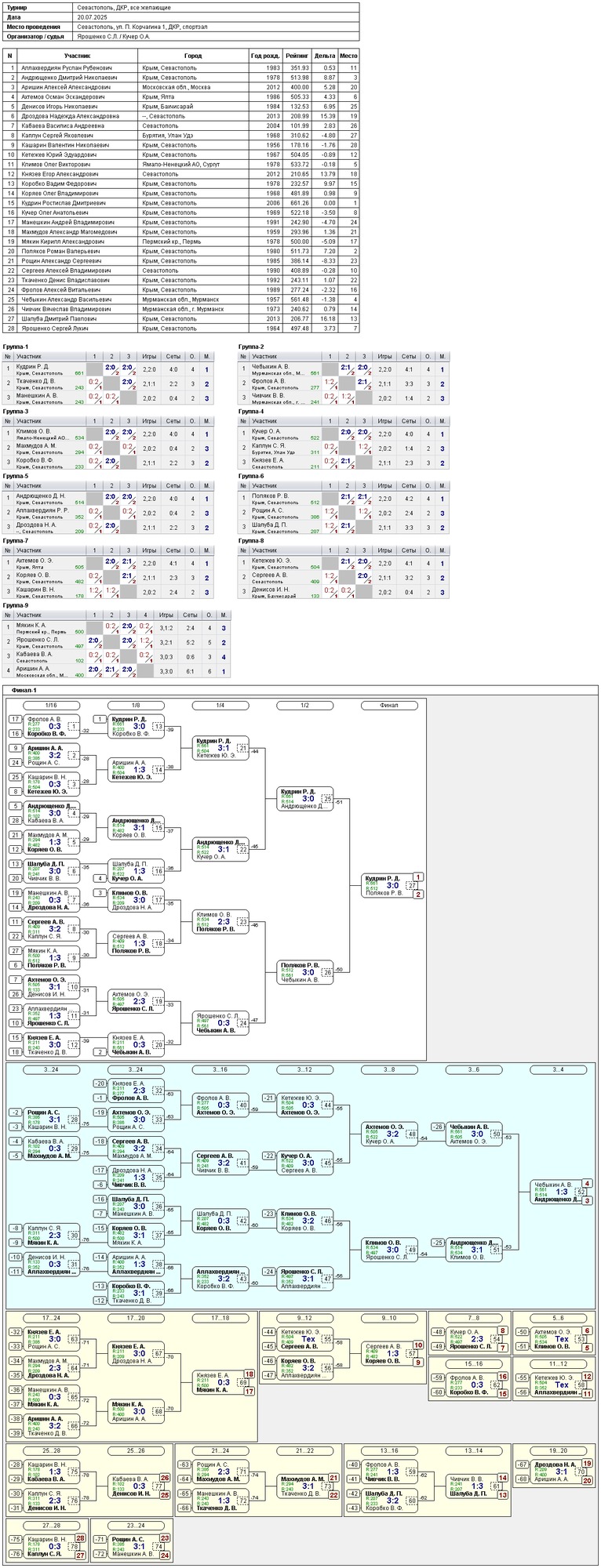Select participant "Аллахвердиян Руслан Рубенович"

coord(66,68)
